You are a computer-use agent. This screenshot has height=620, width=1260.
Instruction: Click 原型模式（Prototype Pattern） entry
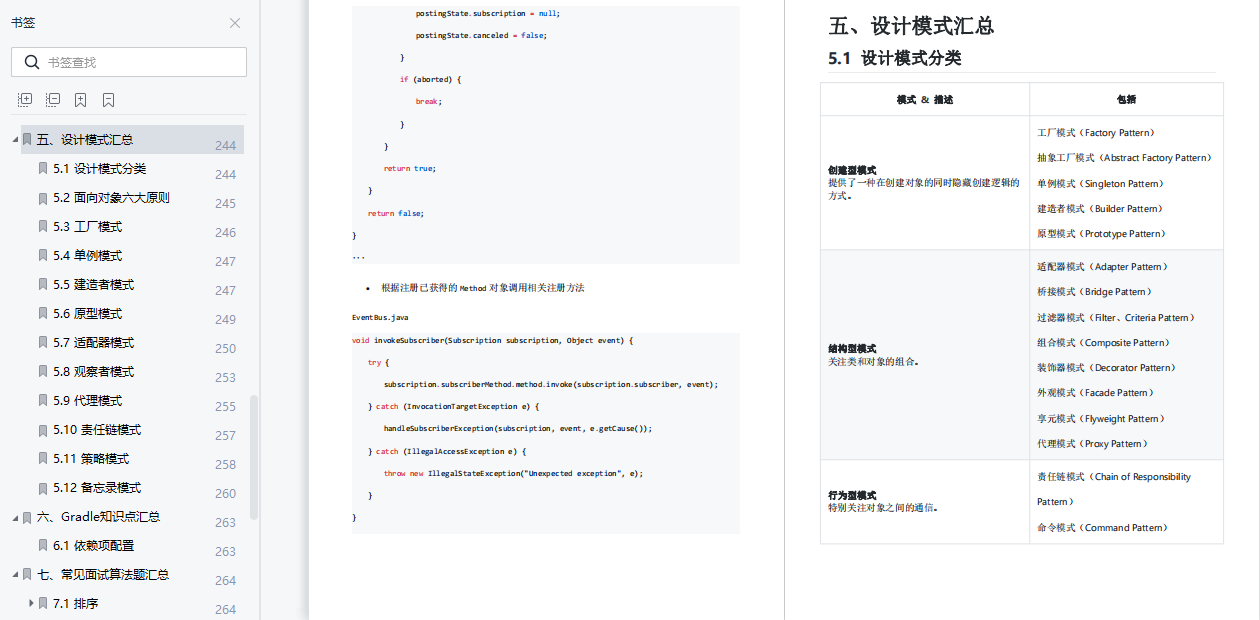coord(1102,234)
